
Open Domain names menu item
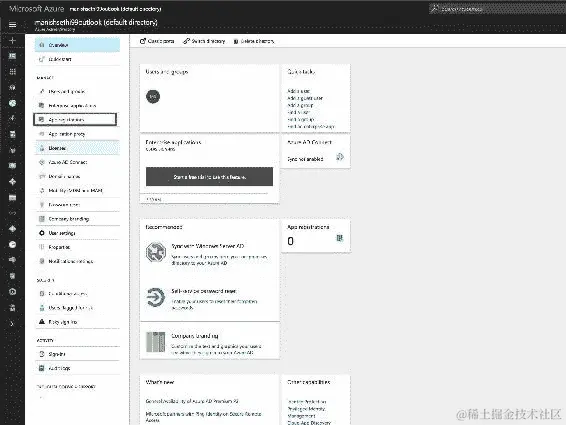(77, 177)
